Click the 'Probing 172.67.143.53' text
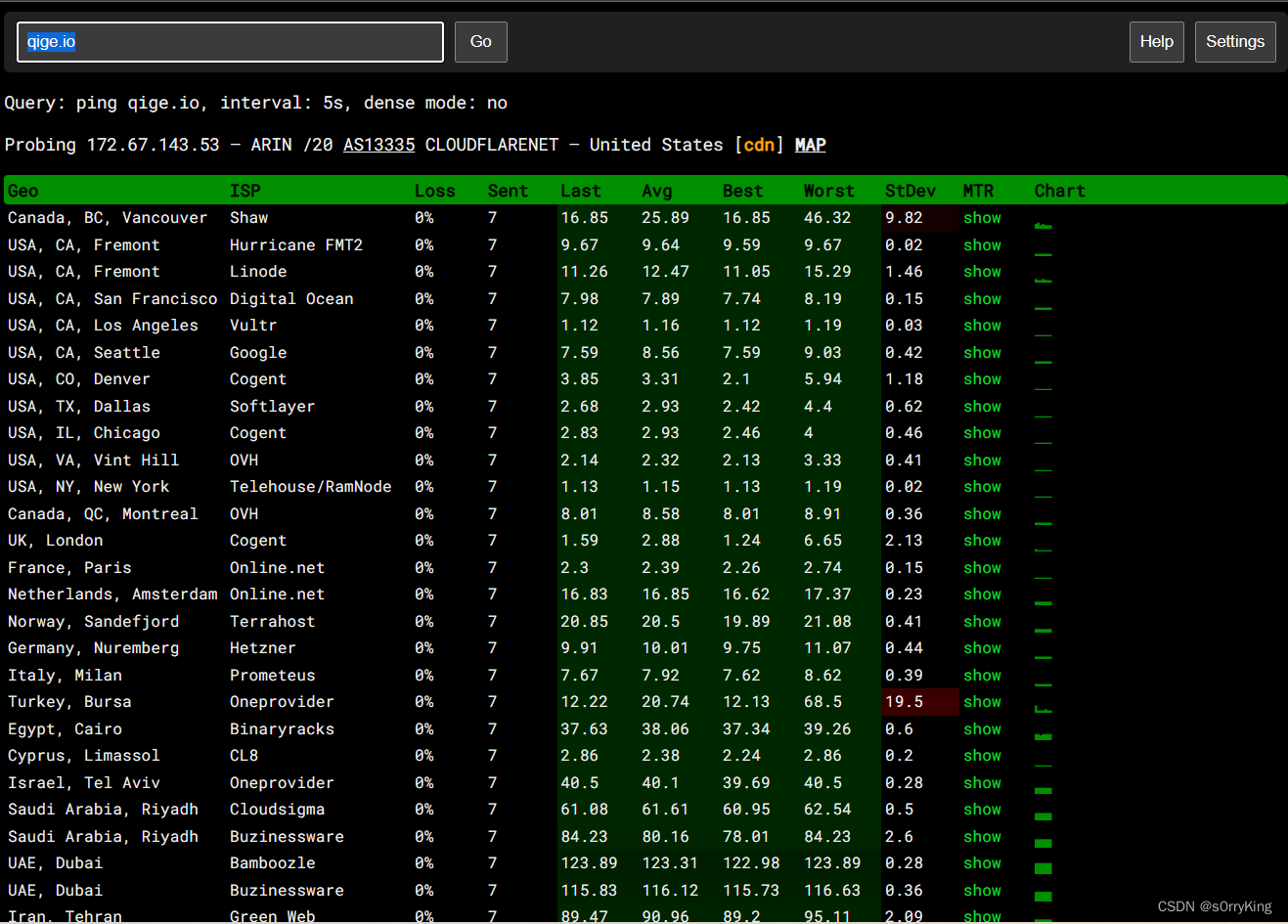The image size is (1288, 924). (x=111, y=145)
